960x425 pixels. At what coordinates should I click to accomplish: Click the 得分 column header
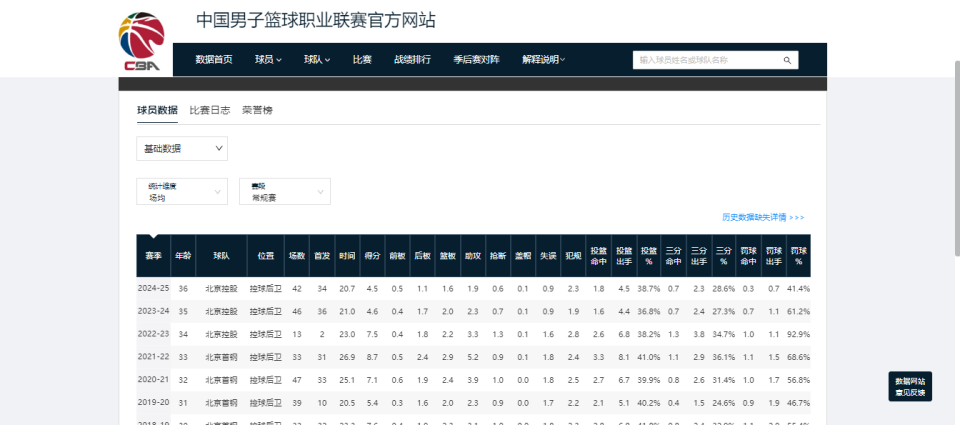(x=372, y=256)
